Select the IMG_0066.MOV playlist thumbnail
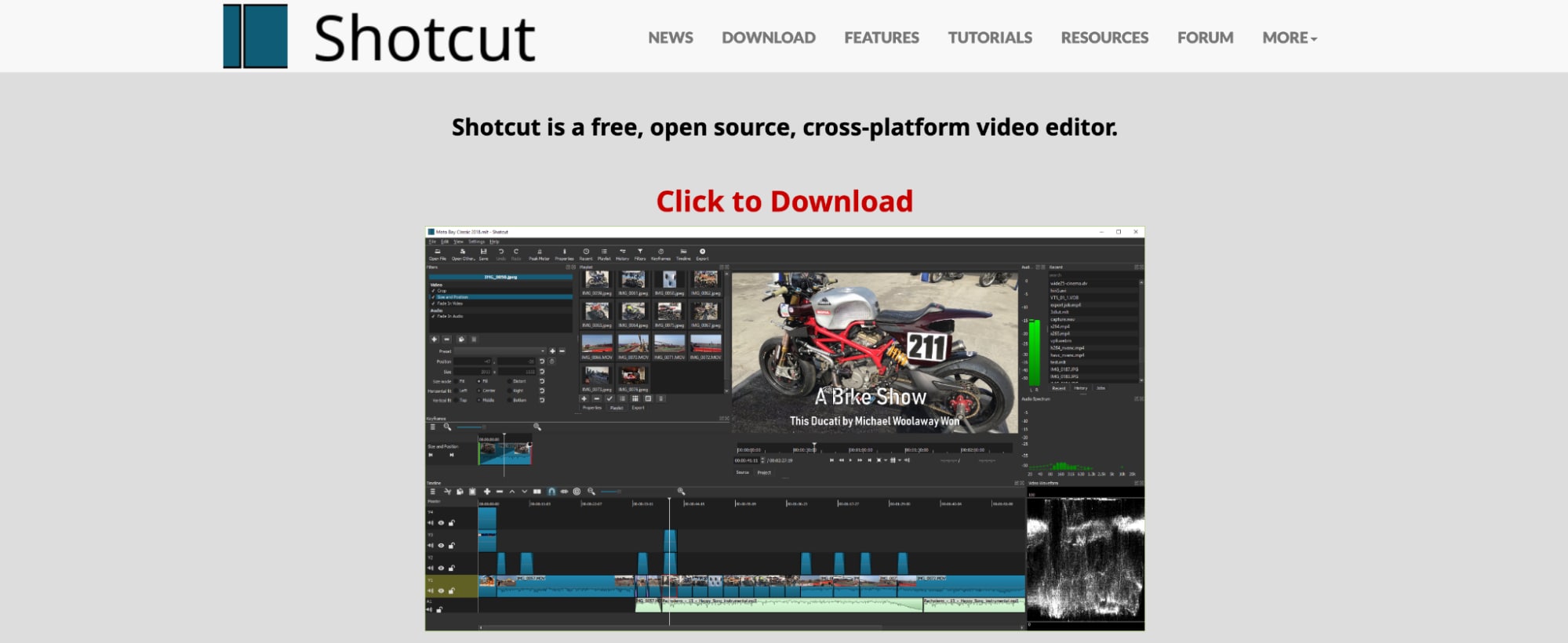The width and height of the screenshot is (1568, 643). point(598,345)
